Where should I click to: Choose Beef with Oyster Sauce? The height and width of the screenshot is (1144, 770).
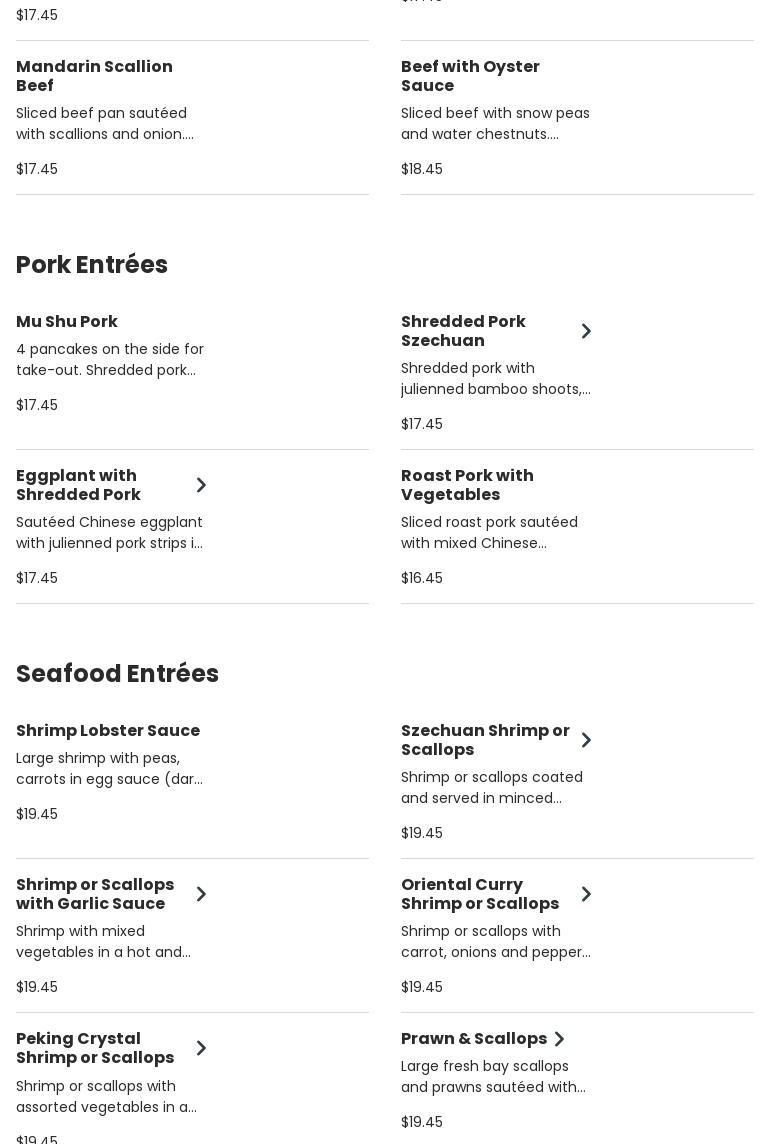[470, 76]
